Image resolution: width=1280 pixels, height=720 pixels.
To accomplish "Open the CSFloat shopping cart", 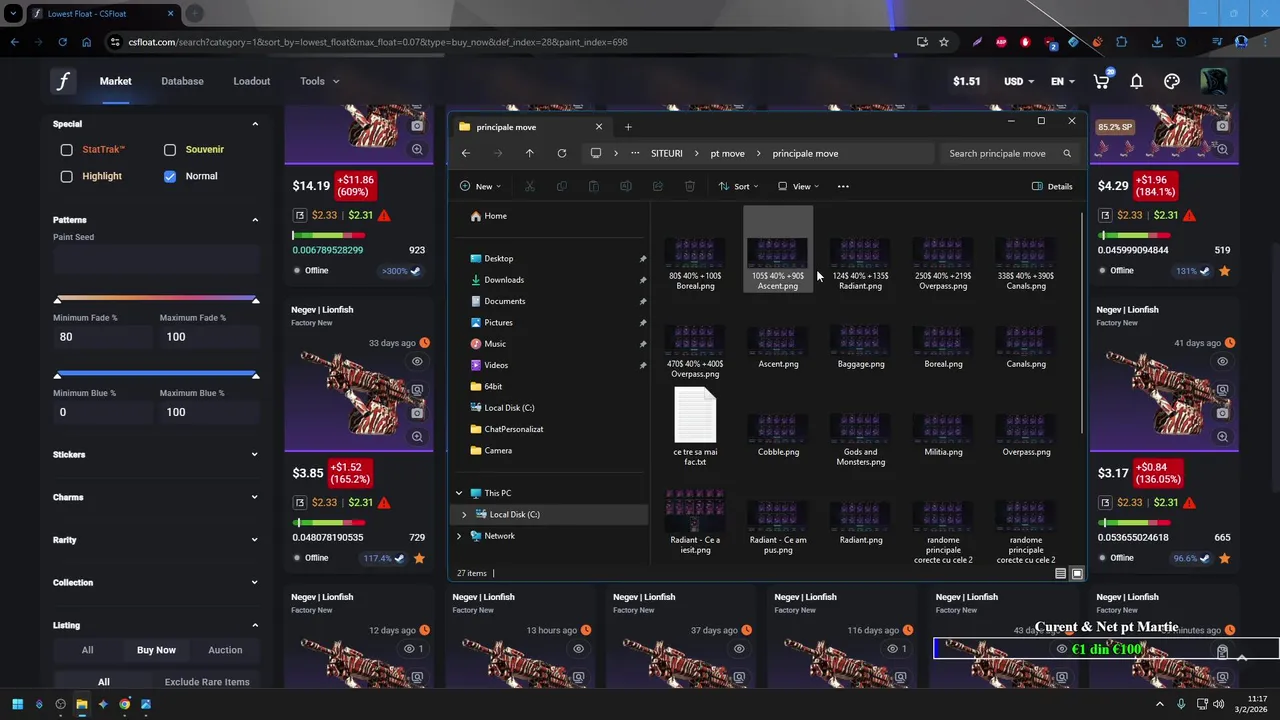I will pyautogui.click(x=1101, y=81).
